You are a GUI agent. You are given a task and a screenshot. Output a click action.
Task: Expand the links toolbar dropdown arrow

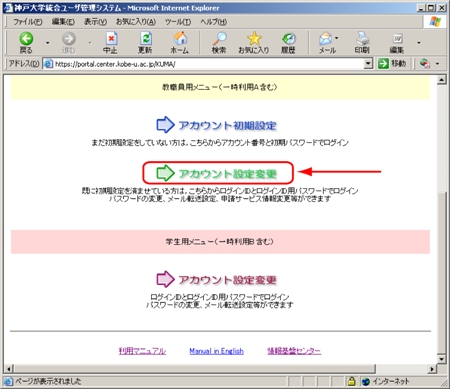(437, 63)
